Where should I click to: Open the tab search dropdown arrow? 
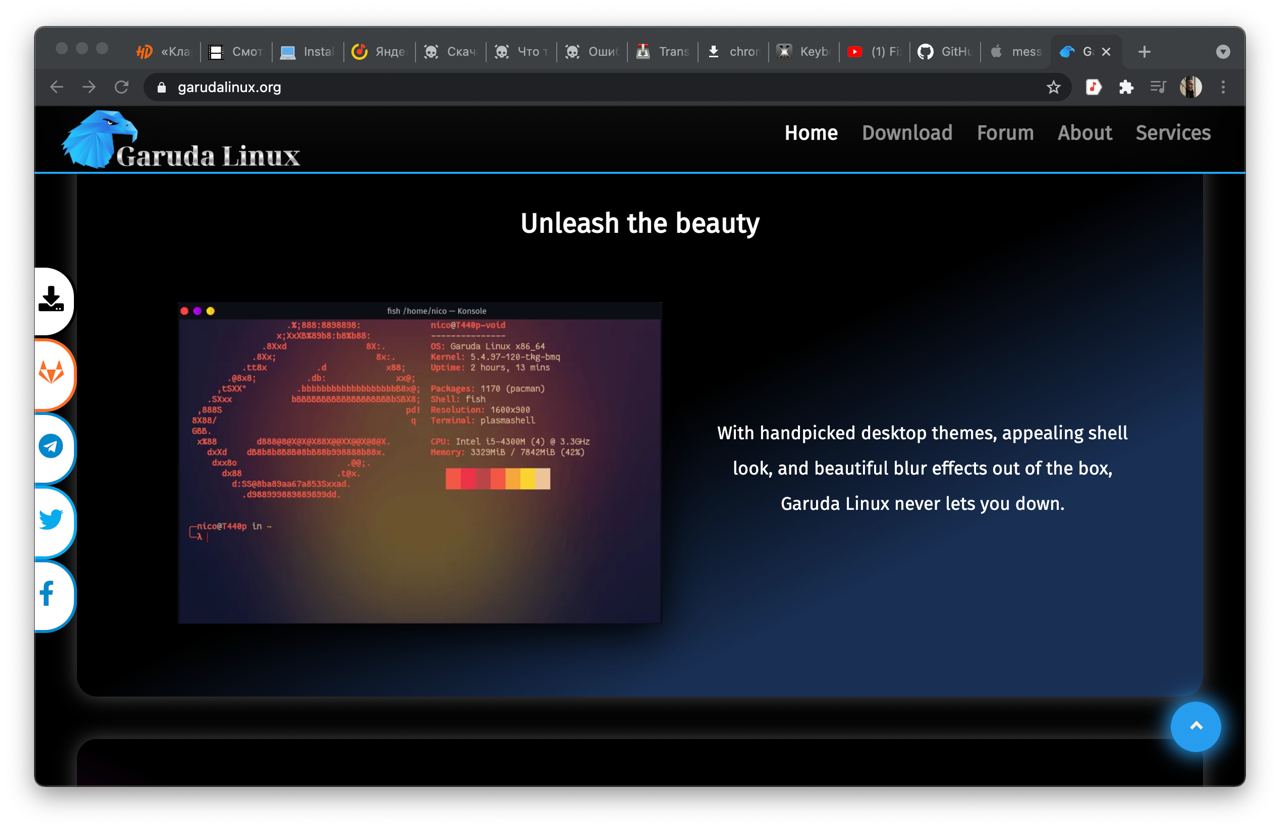point(1223,52)
